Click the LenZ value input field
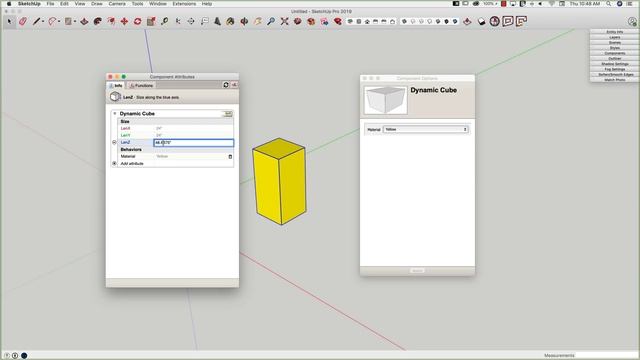This screenshot has height=360, width=640. 194,142
